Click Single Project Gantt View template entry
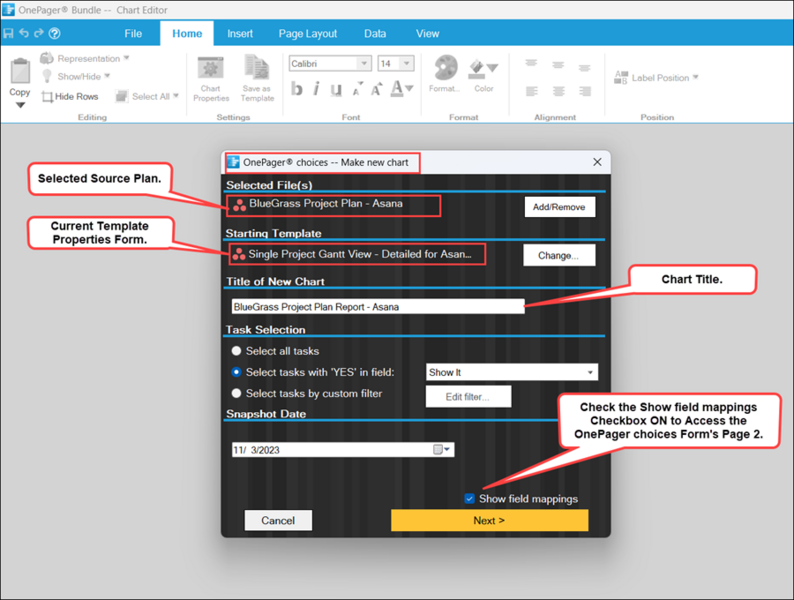Viewport: 794px width, 600px height. [356, 254]
